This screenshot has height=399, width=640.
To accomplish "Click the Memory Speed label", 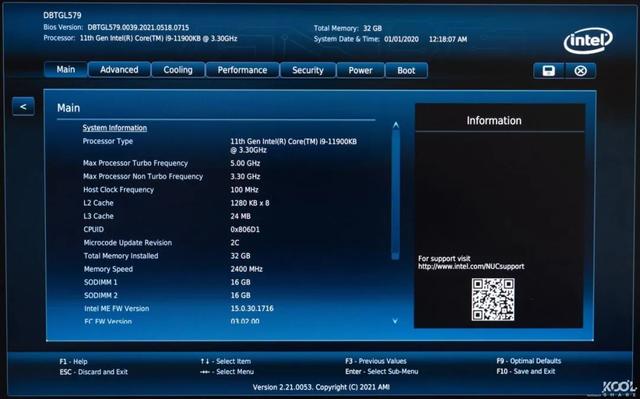I will [x=108, y=269].
